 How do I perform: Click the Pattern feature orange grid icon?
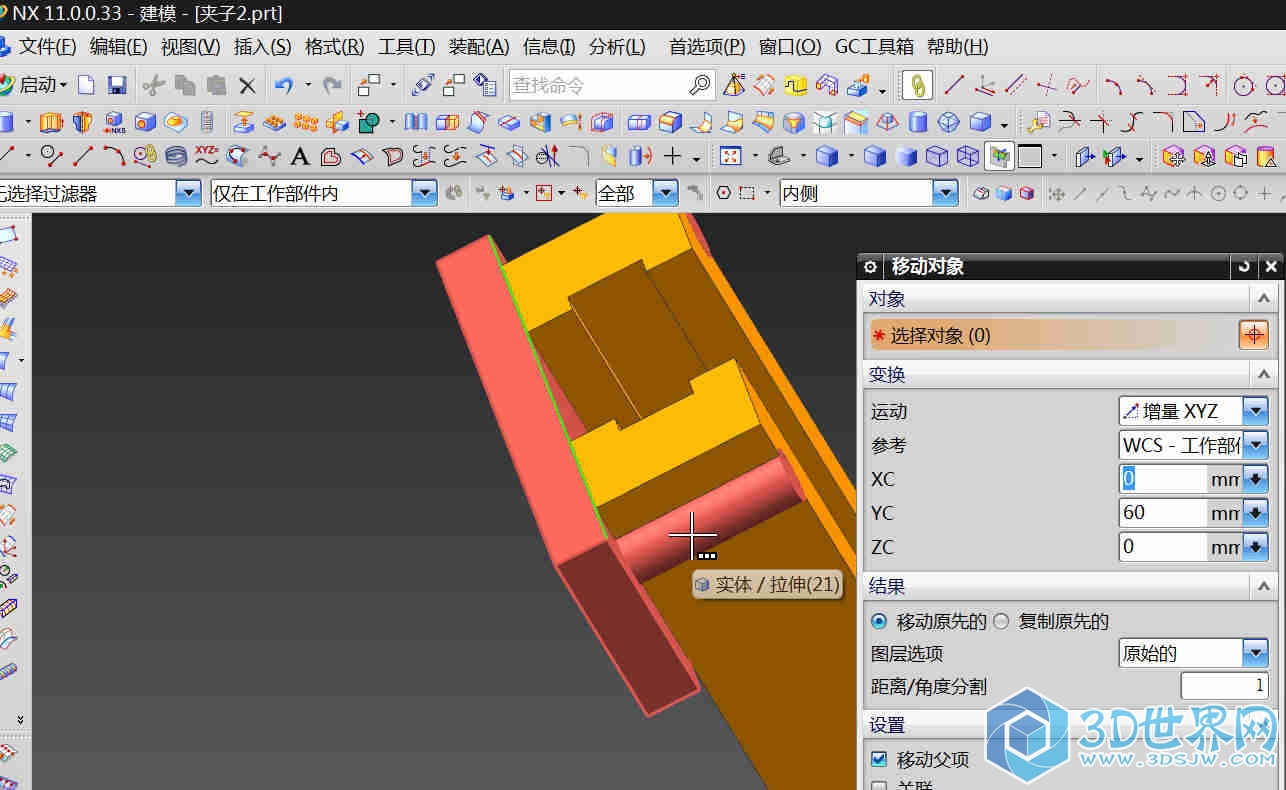306,123
